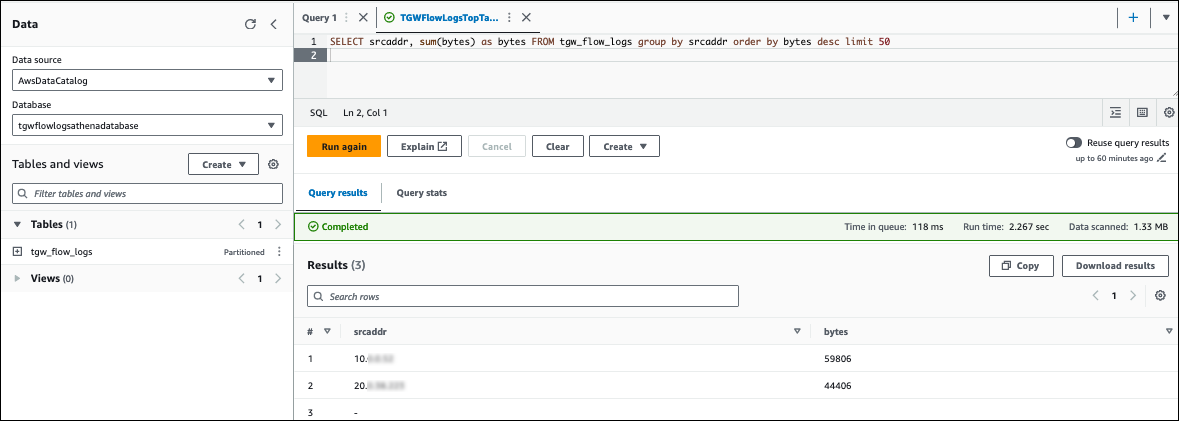Open tgw_flow_logs table options menu

(x=279, y=252)
